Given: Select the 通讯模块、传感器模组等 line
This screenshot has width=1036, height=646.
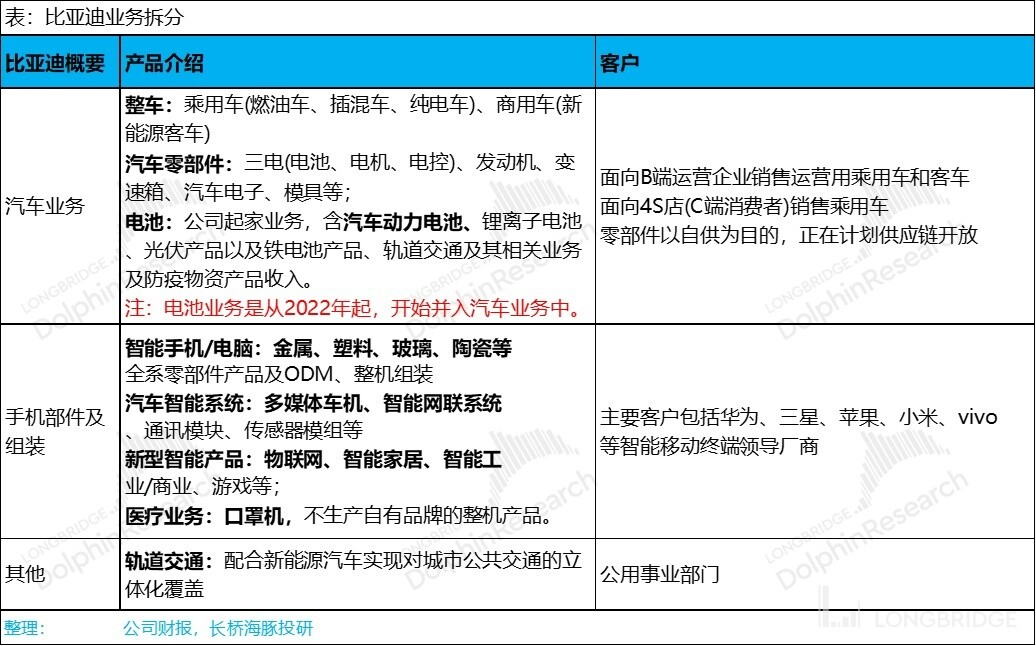Looking at the screenshot, I should [244, 431].
